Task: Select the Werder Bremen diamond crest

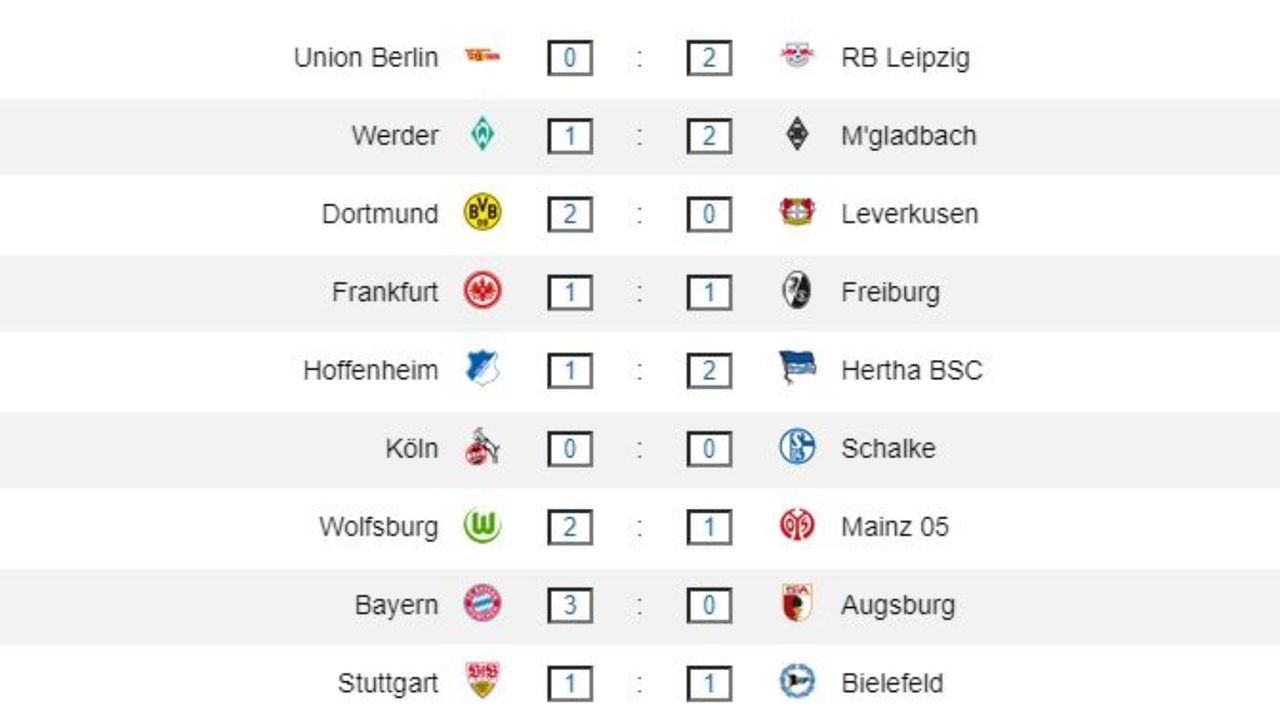Action: pos(482,135)
